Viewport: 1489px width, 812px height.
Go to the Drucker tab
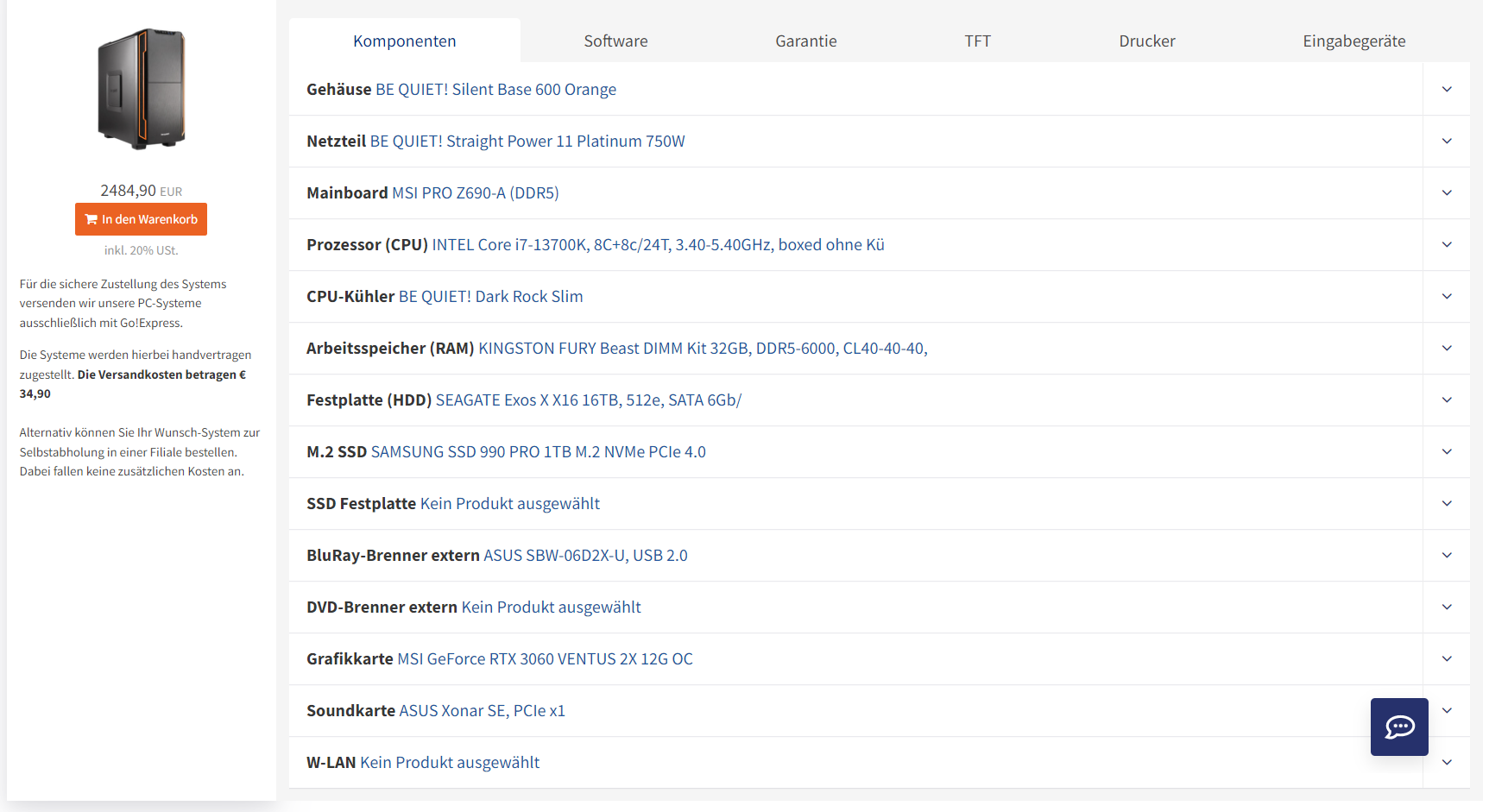pyautogui.click(x=1147, y=41)
